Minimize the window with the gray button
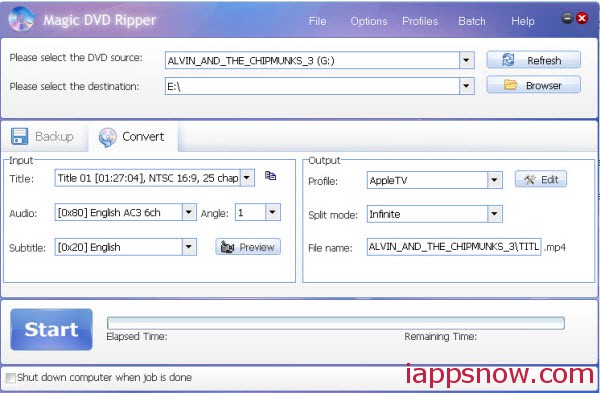 coord(567,18)
